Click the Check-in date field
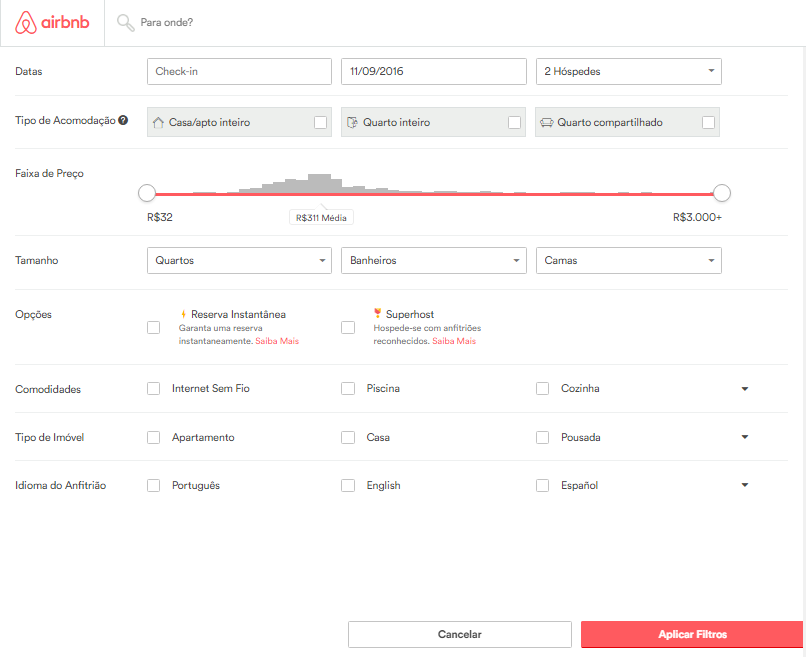This screenshot has width=806, height=657. click(239, 71)
